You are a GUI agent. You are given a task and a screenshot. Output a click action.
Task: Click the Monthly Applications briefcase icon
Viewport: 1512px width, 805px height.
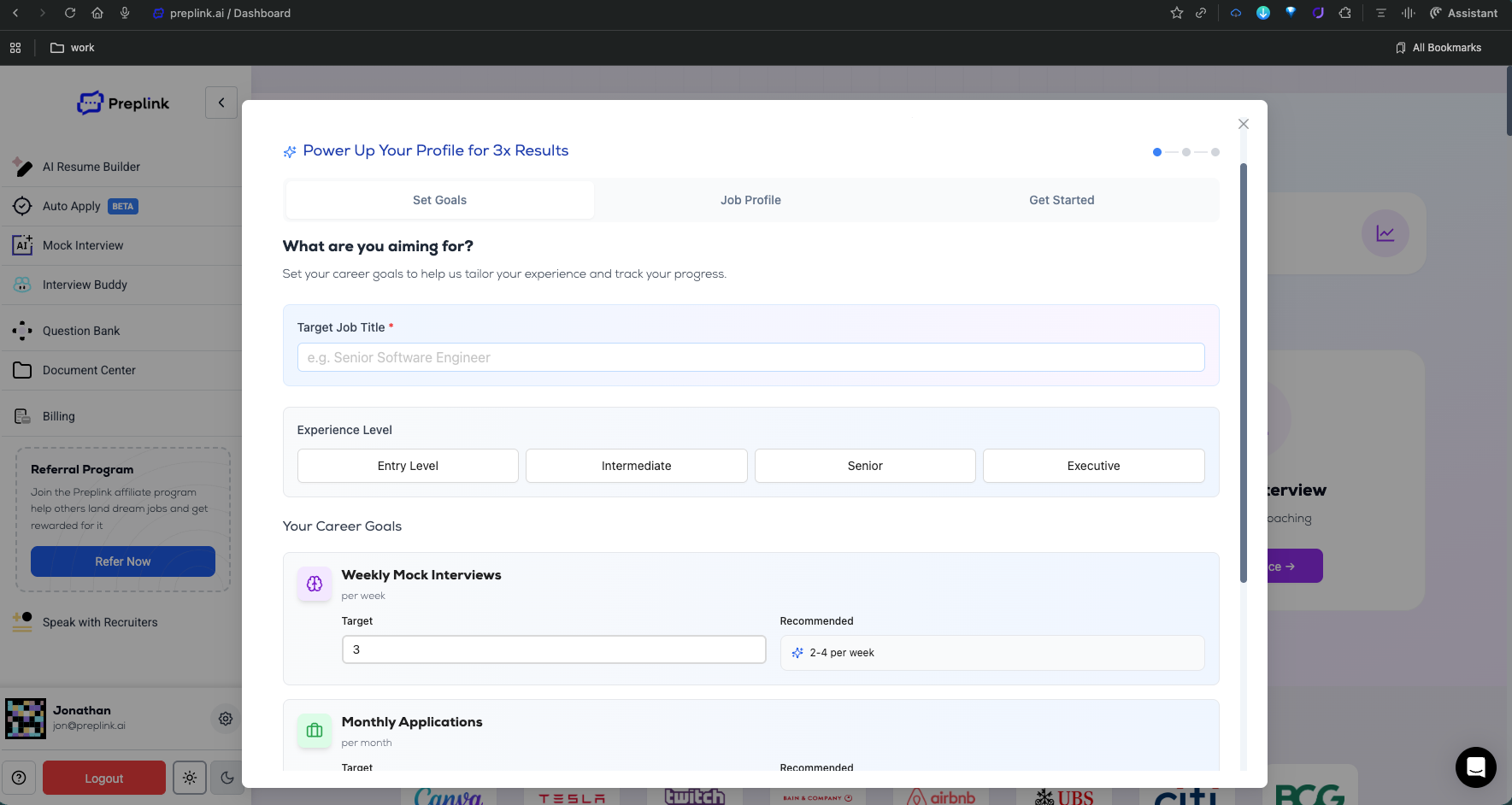pyautogui.click(x=315, y=731)
